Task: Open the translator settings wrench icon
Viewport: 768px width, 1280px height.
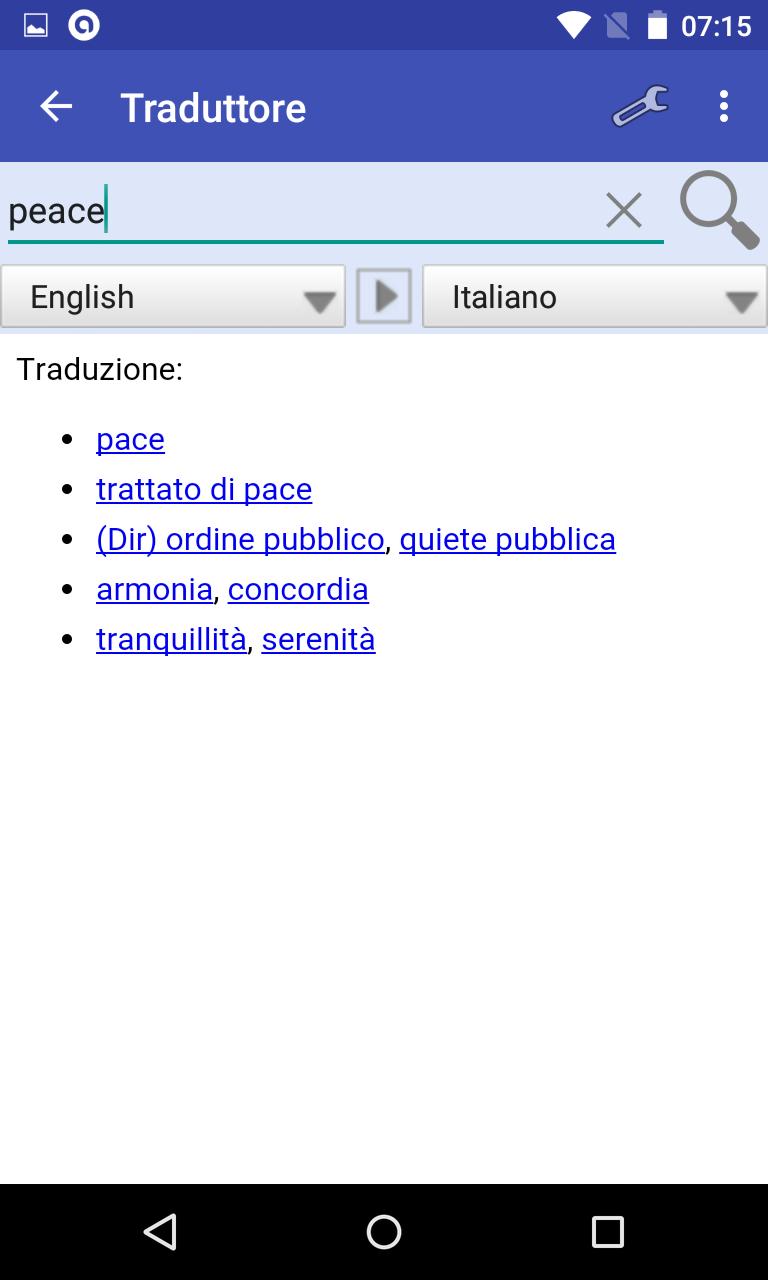Action: [x=640, y=106]
